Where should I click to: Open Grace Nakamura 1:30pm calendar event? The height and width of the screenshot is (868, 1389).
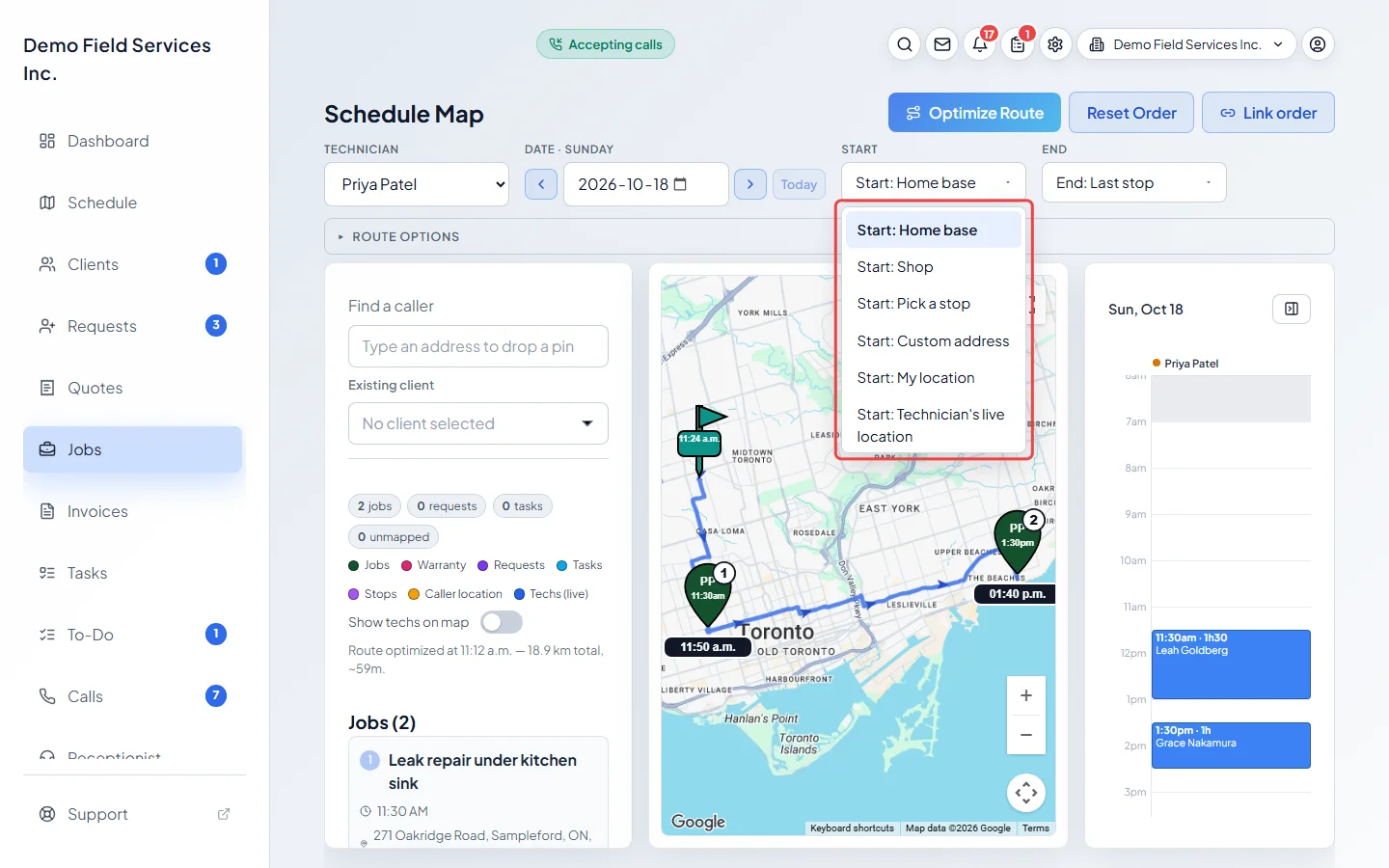point(1231,746)
